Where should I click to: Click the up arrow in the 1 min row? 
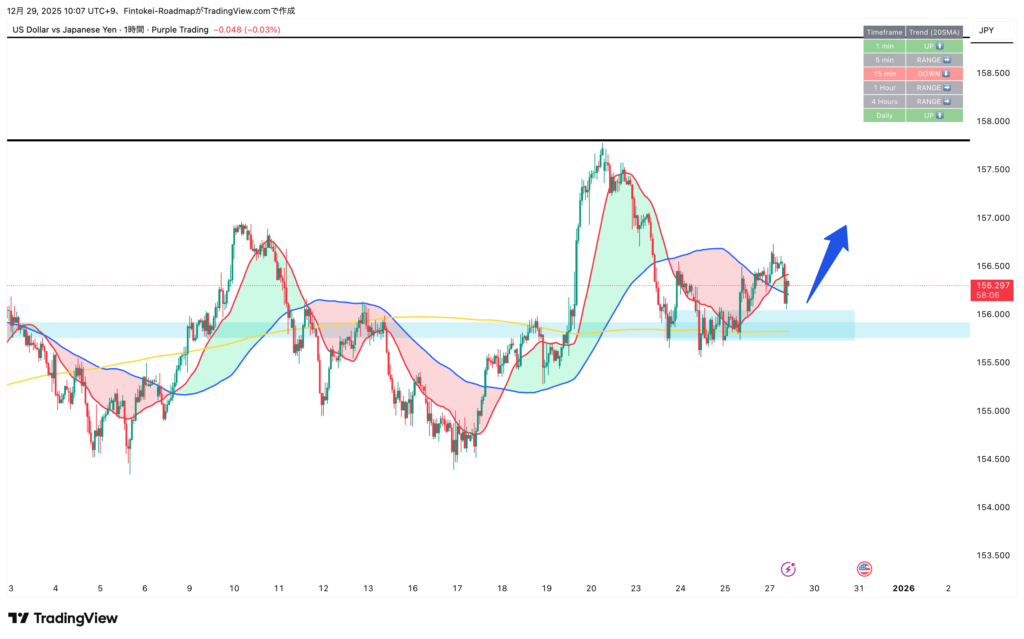pyautogui.click(x=942, y=46)
